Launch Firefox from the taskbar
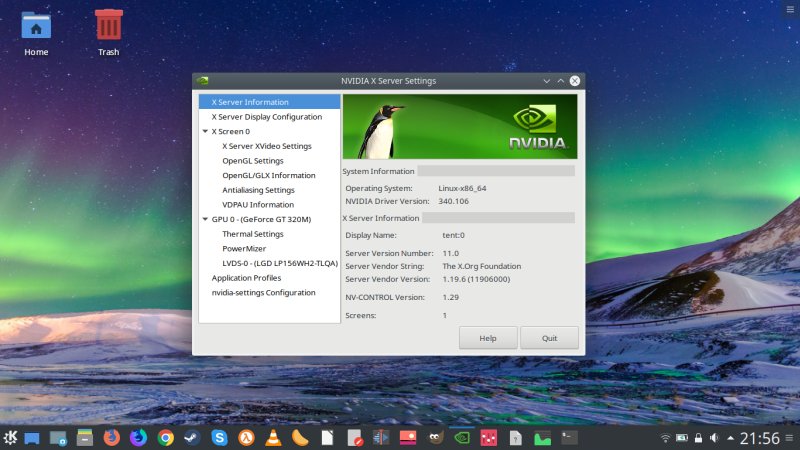 [x=112, y=438]
